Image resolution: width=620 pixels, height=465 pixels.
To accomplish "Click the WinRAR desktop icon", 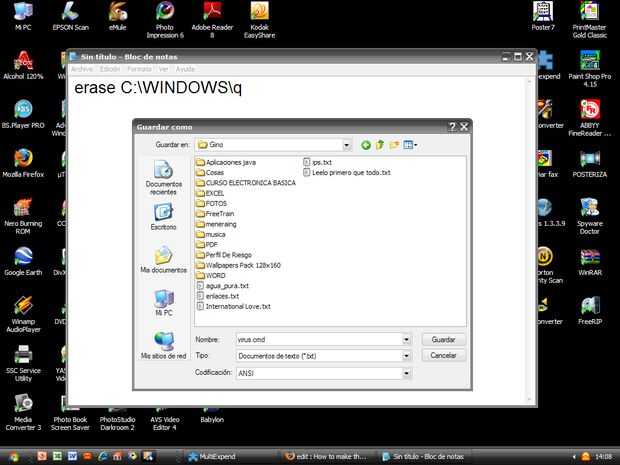I will [x=590, y=261].
